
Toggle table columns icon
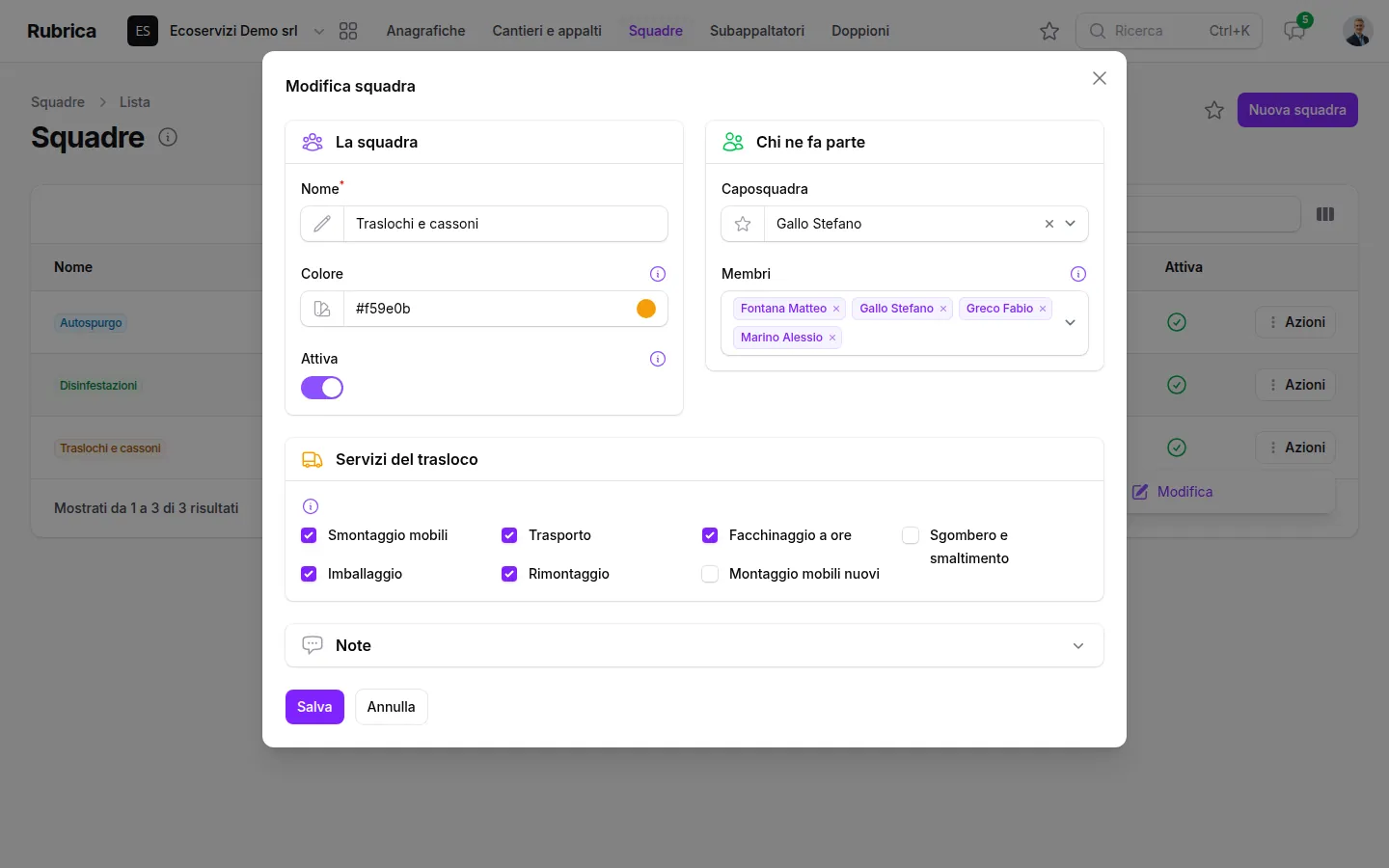point(1325,214)
